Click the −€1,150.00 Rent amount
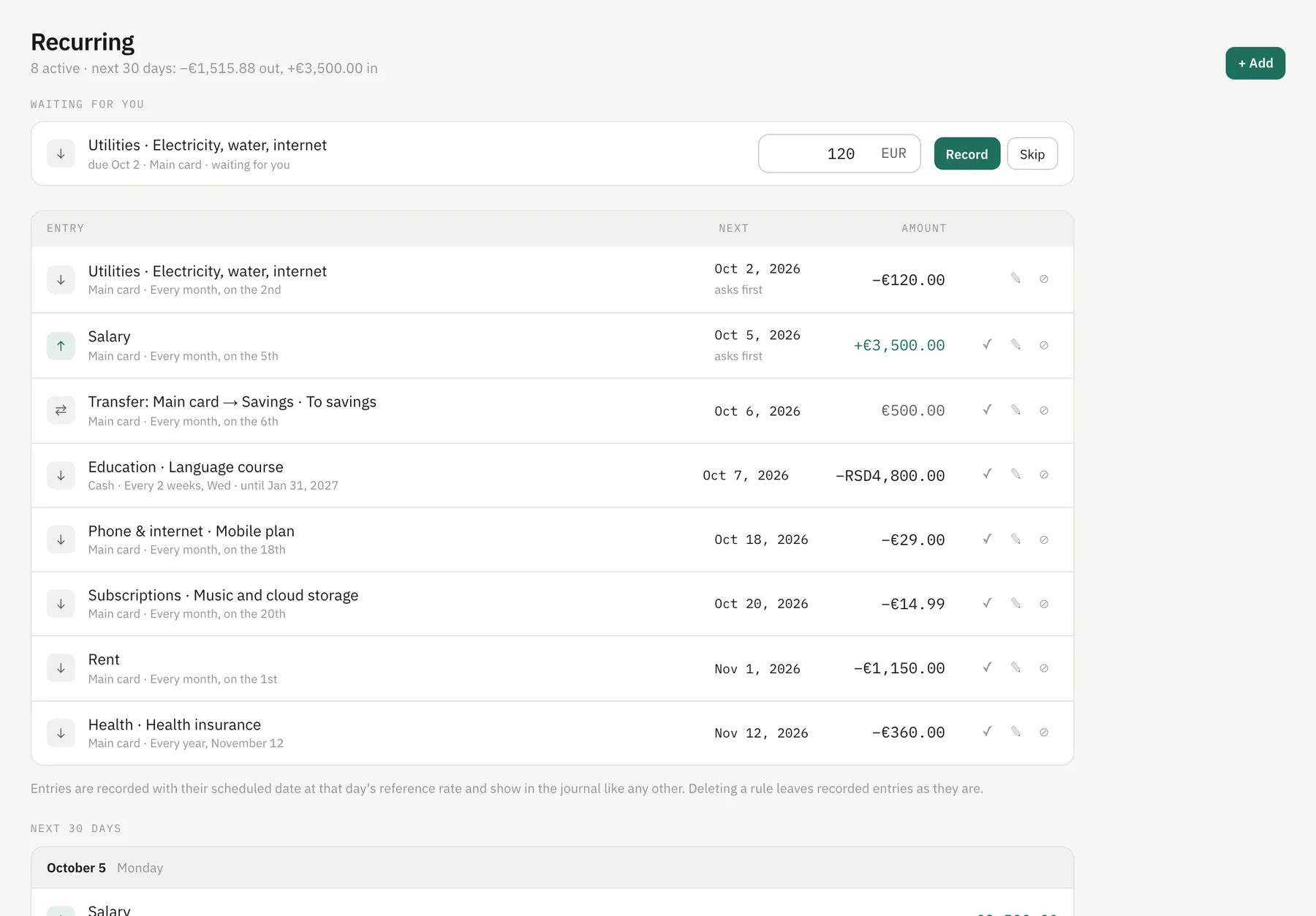This screenshot has height=916, width=1316. (x=899, y=668)
